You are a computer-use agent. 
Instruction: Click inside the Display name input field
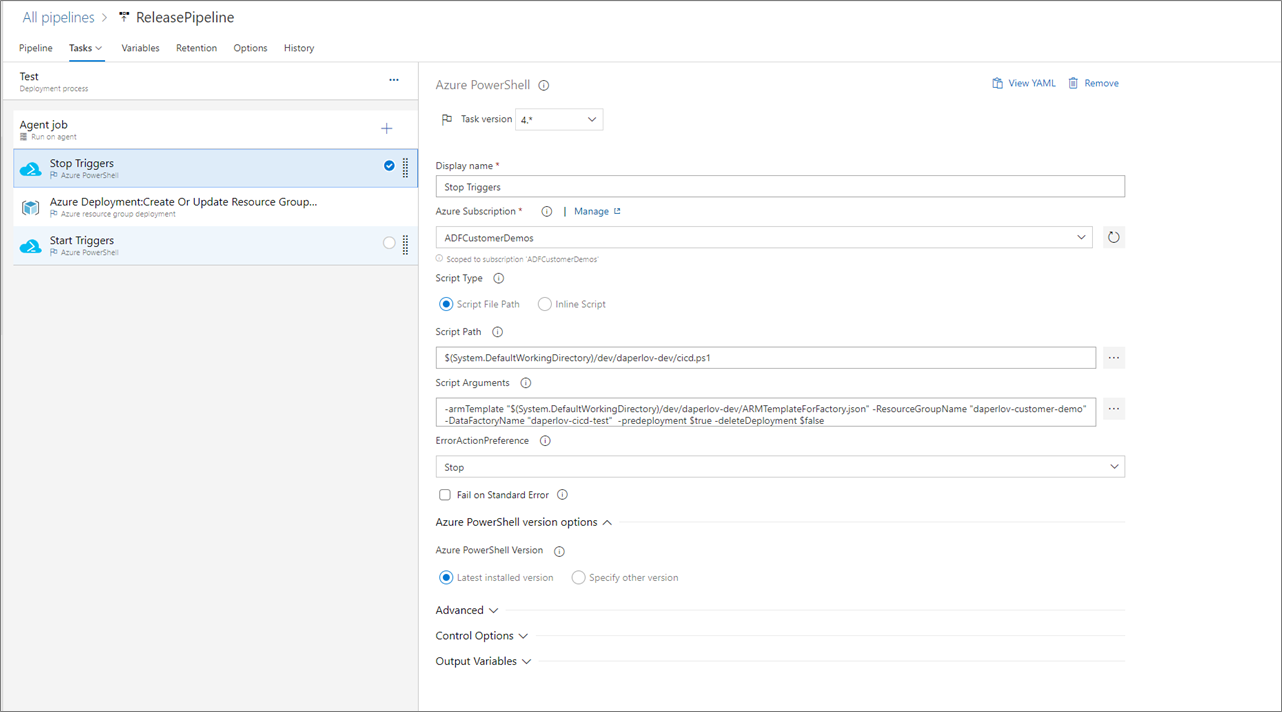780,186
